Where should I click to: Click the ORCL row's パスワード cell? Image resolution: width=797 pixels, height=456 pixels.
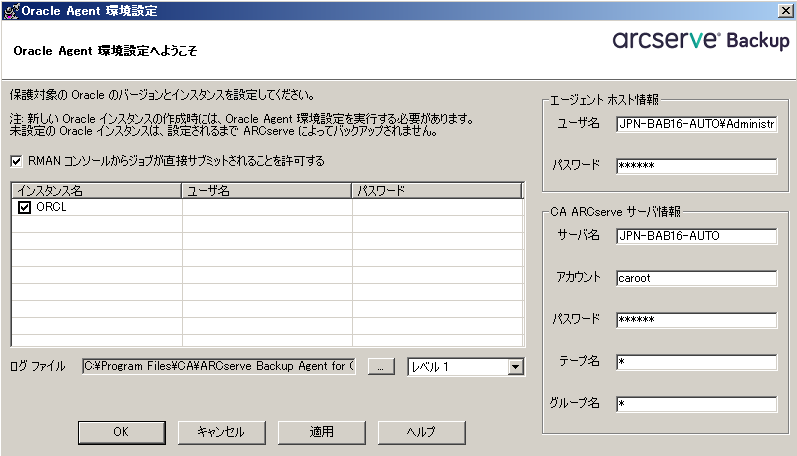[438, 207]
